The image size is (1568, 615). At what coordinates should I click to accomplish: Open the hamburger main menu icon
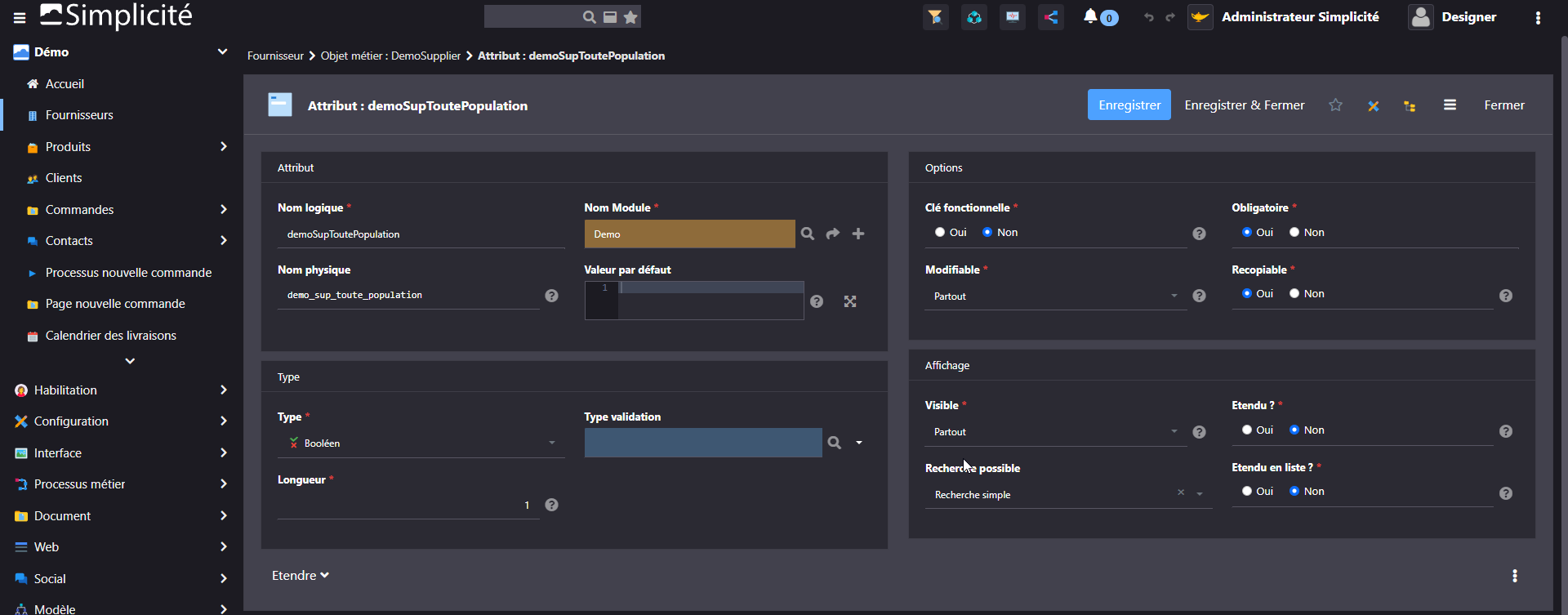click(20, 17)
